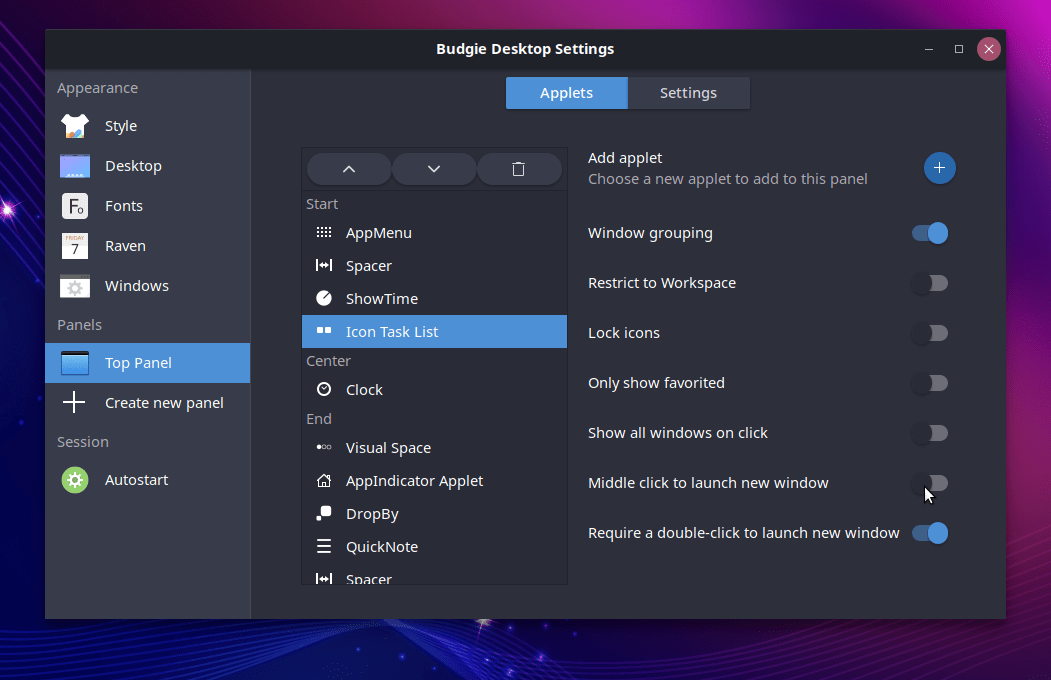The image size is (1051, 680).
Task: Click the trash icon to remove applet
Action: (x=518, y=169)
